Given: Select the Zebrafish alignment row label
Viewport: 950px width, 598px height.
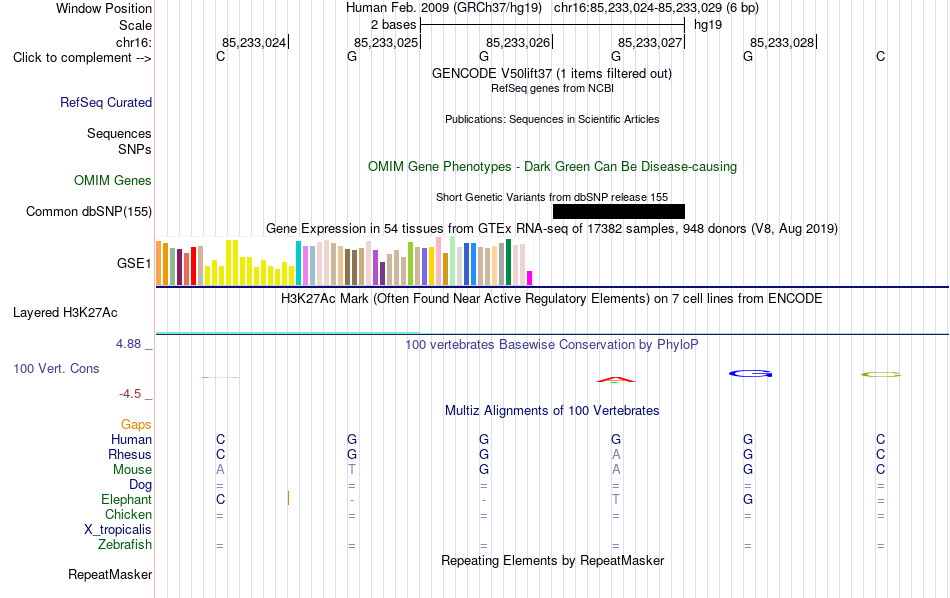Looking at the screenshot, I should (125, 544).
